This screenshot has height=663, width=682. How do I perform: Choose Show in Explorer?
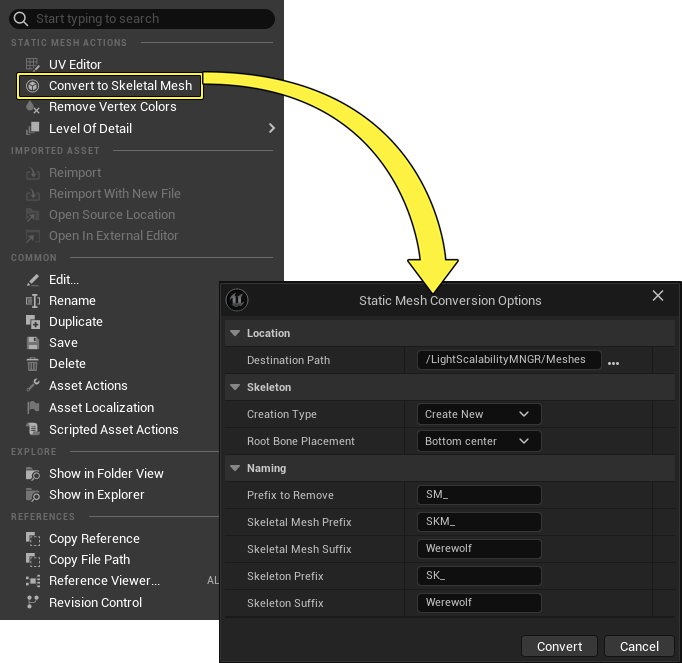[x=97, y=495]
